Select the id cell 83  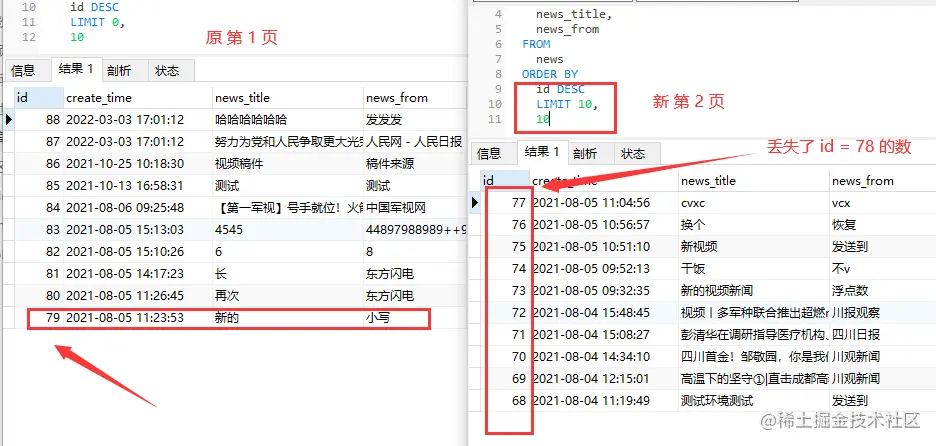(39, 230)
